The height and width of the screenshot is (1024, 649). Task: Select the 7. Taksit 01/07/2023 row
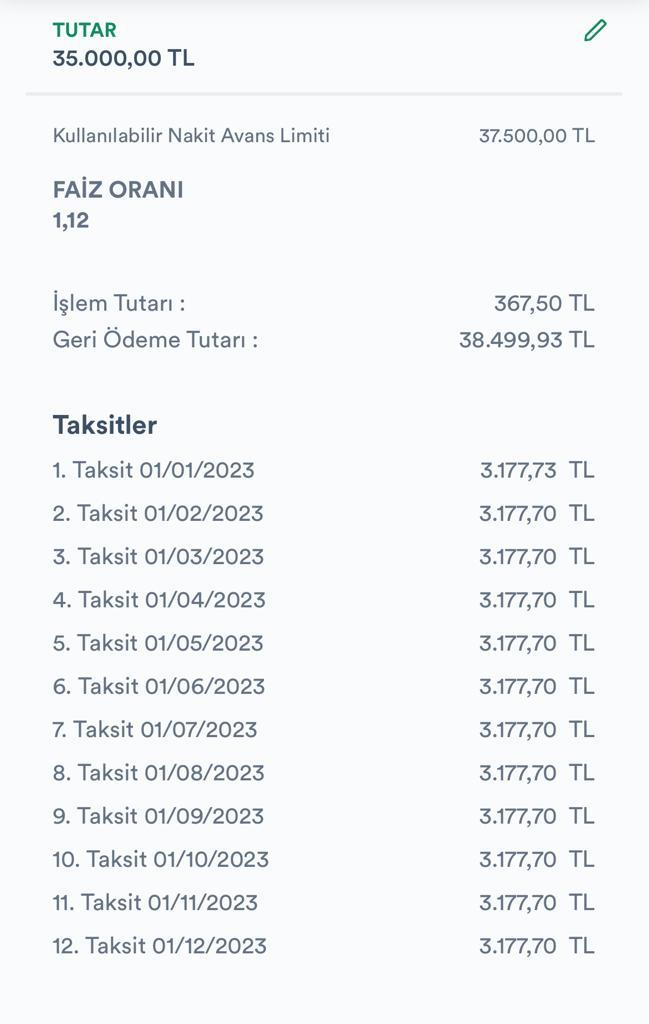pos(324,729)
